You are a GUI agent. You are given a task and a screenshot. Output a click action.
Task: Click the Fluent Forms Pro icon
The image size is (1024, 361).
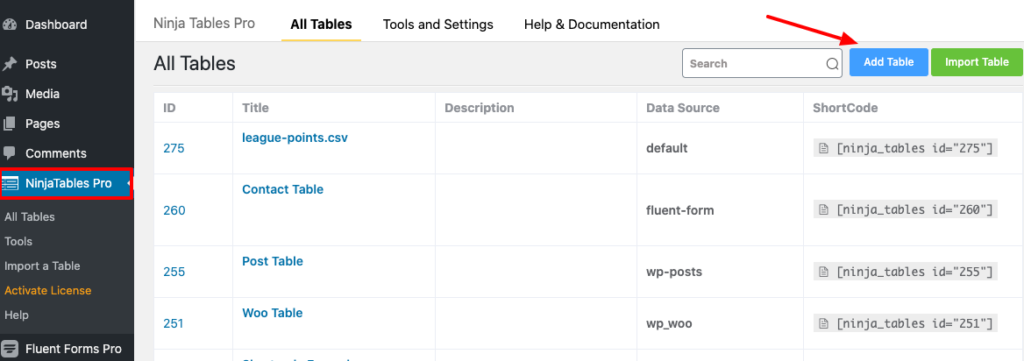pos(10,349)
